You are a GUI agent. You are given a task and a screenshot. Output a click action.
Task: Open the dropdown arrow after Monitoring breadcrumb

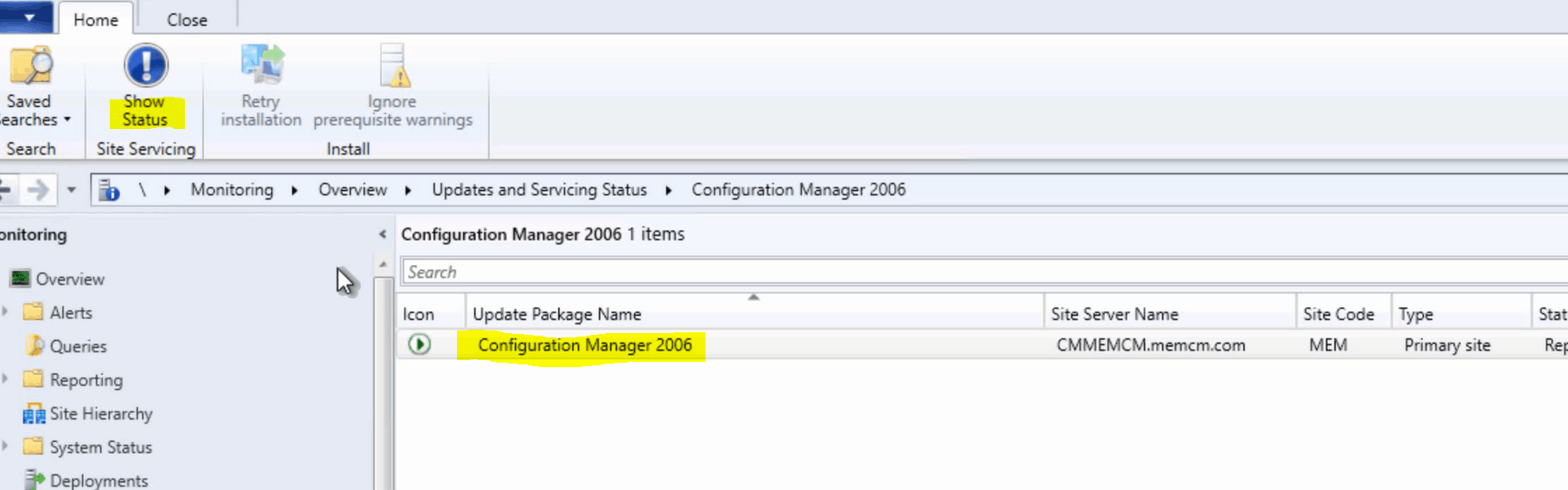coord(295,190)
